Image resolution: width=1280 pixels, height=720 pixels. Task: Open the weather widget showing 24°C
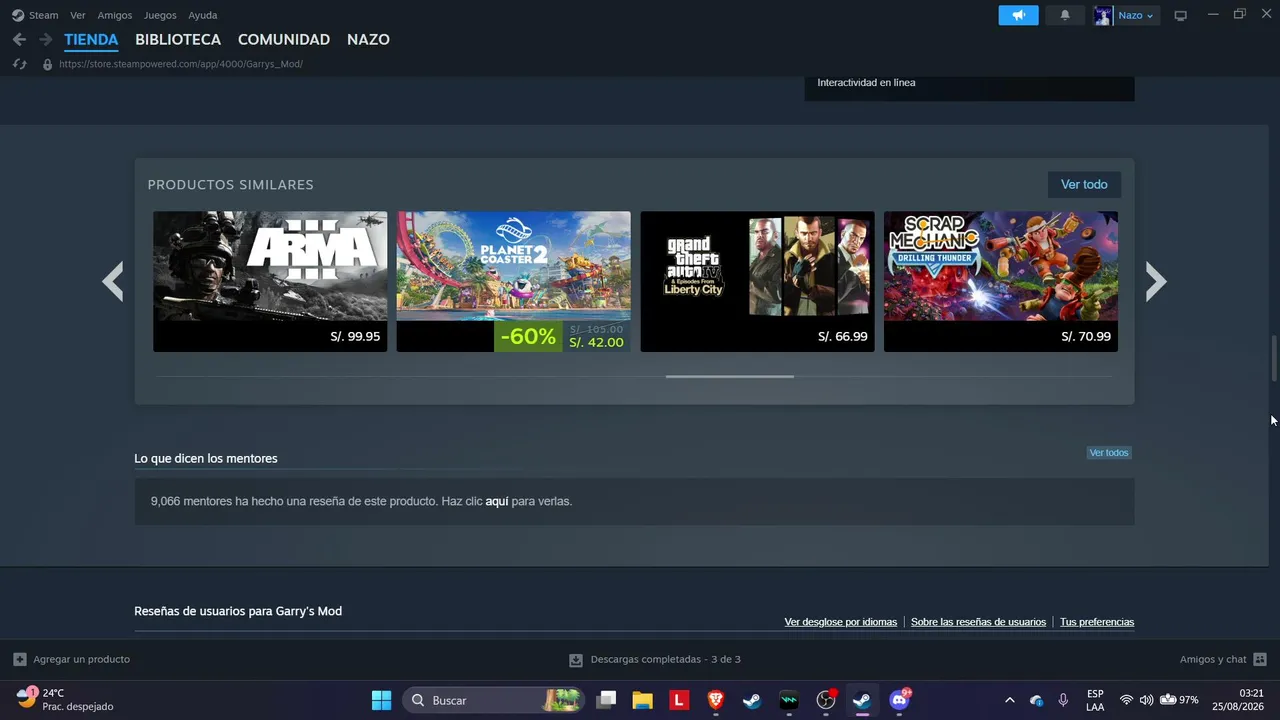(66, 700)
